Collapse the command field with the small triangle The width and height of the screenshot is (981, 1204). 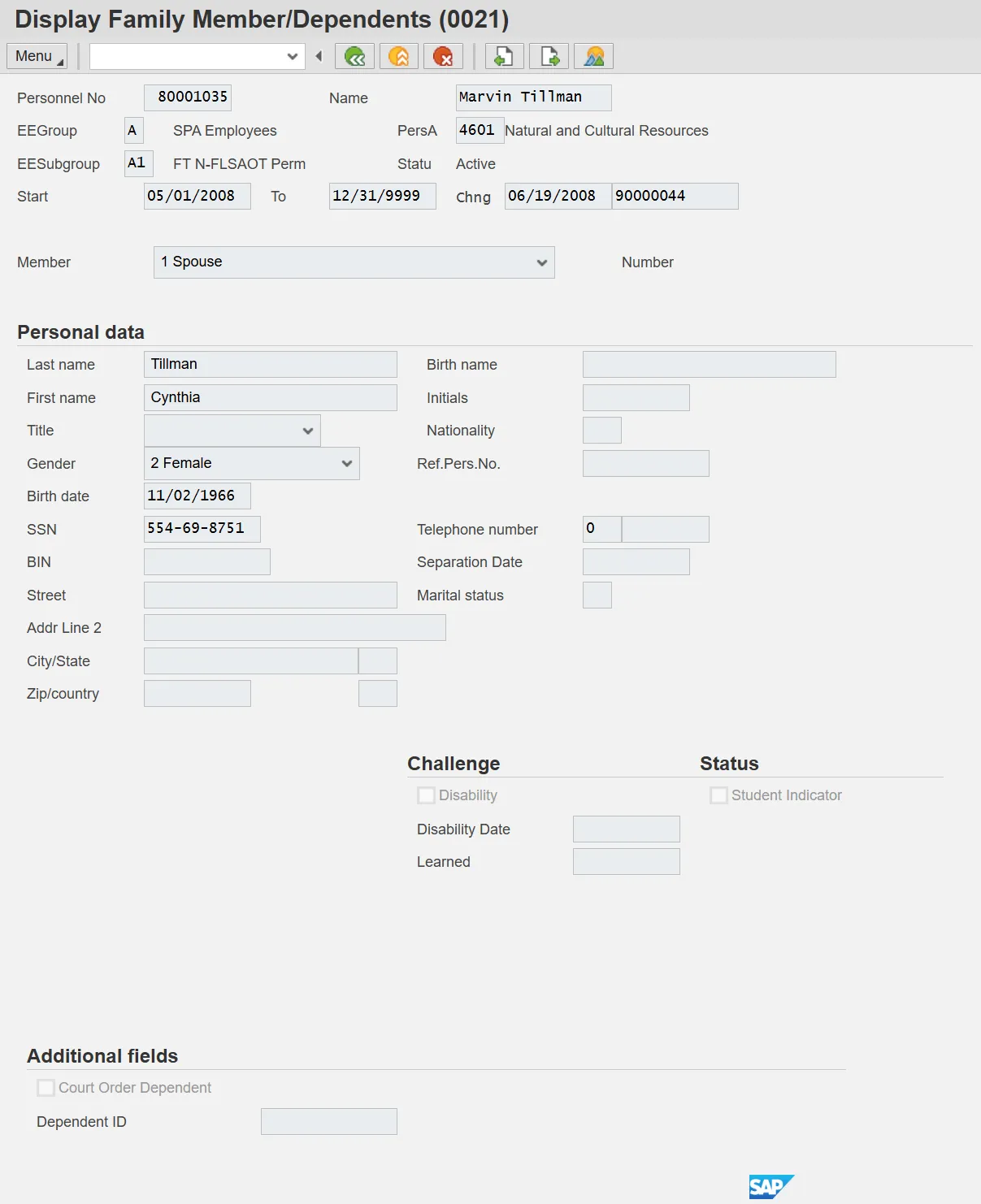click(319, 56)
